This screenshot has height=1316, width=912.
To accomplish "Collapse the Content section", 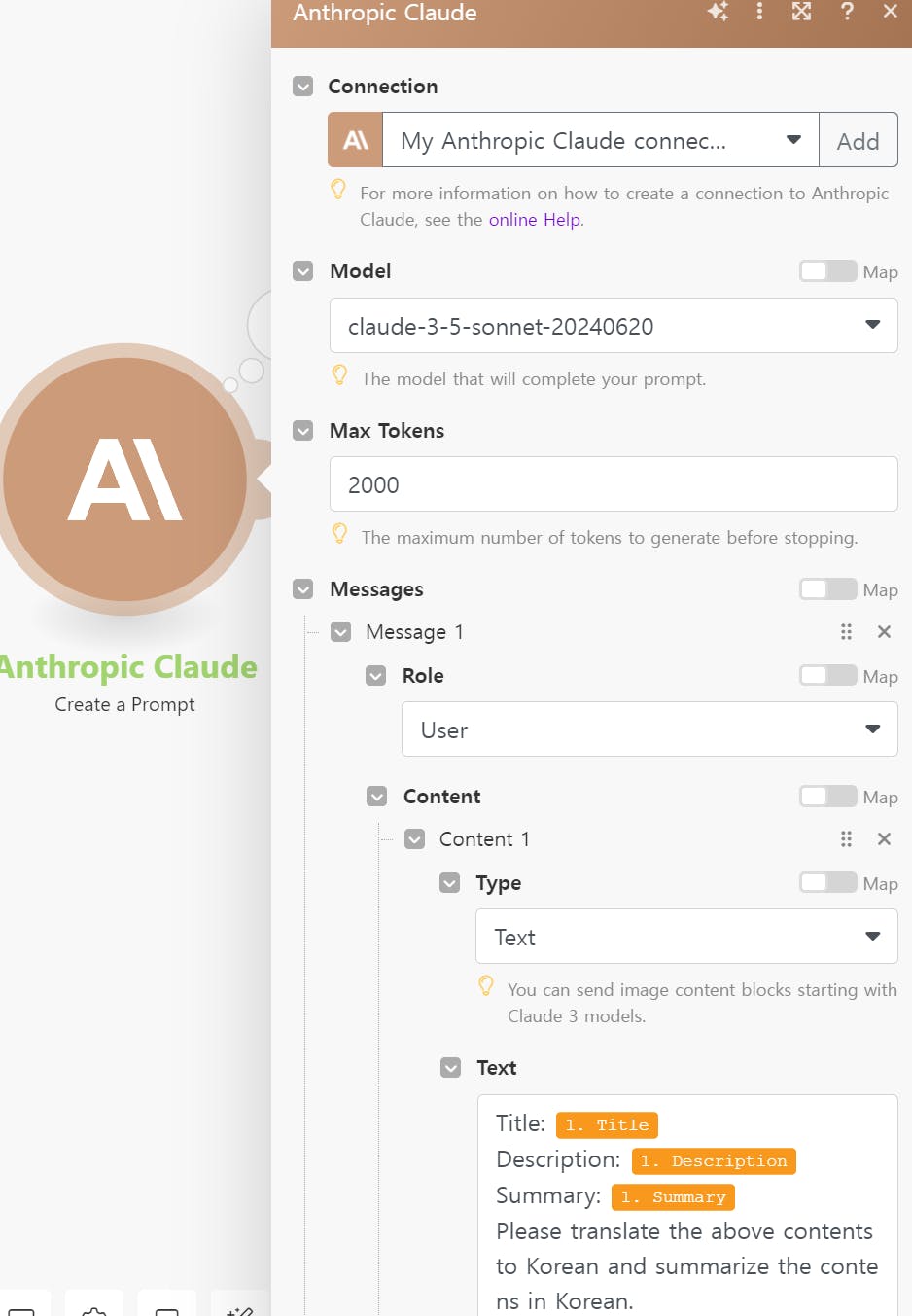I will pos(376,797).
